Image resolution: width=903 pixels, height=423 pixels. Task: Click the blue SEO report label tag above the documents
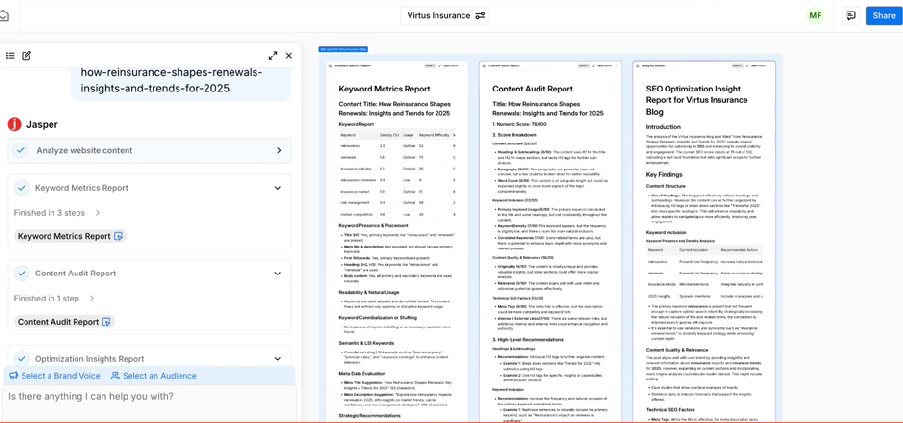tap(343, 49)
